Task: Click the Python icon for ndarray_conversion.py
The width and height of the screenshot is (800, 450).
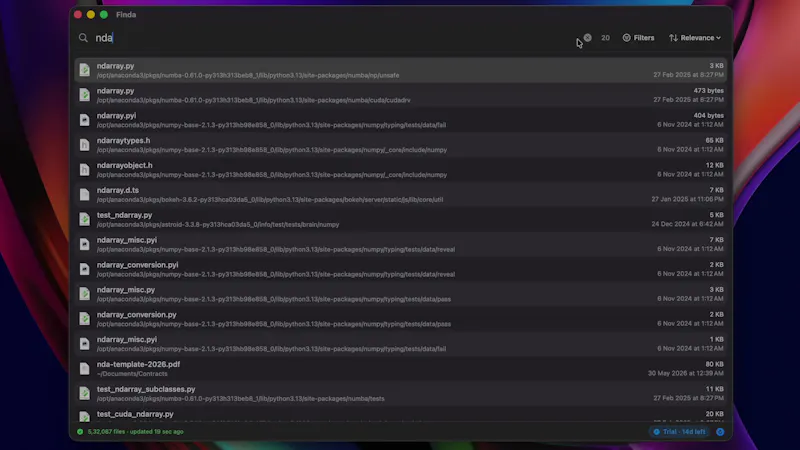Action: click(85, 319)
